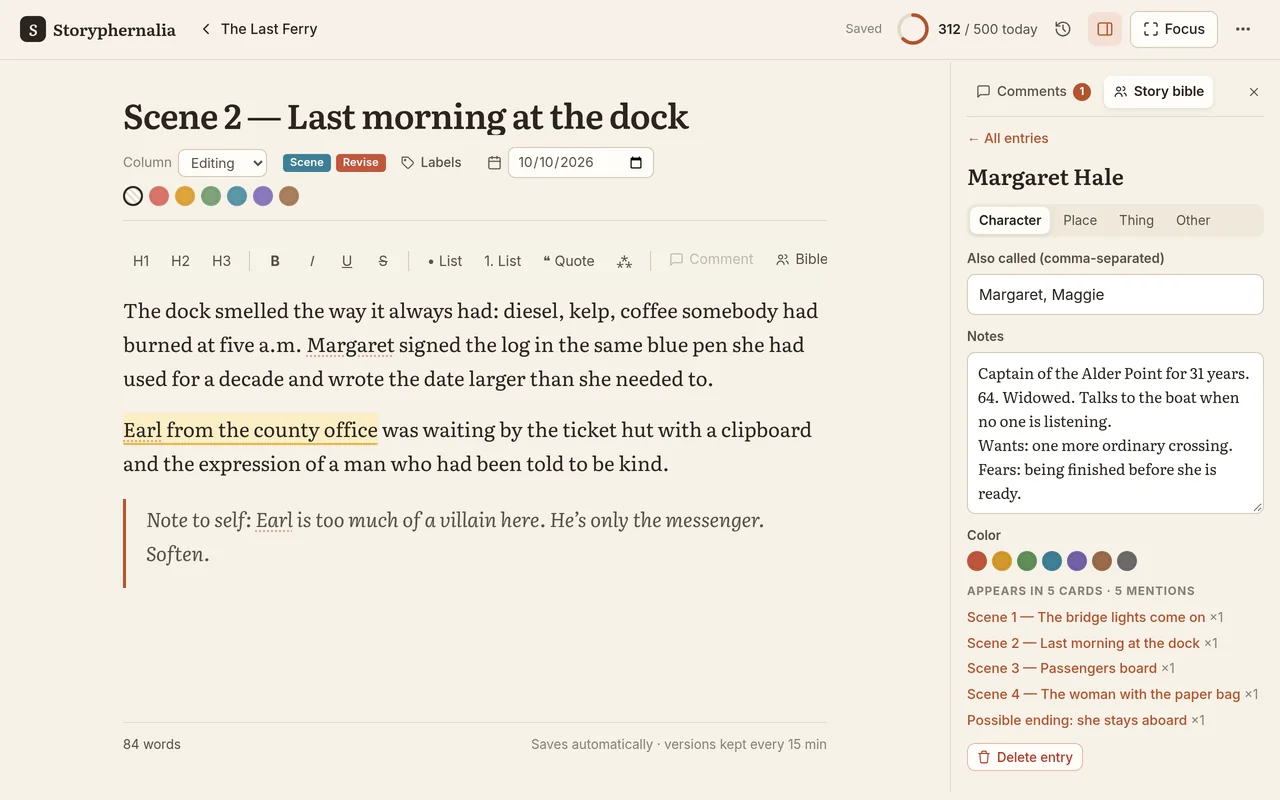Click the Storyphernalia logo icon
The height and width of the screenshot is (800, 1280).
tap(33, 29)
